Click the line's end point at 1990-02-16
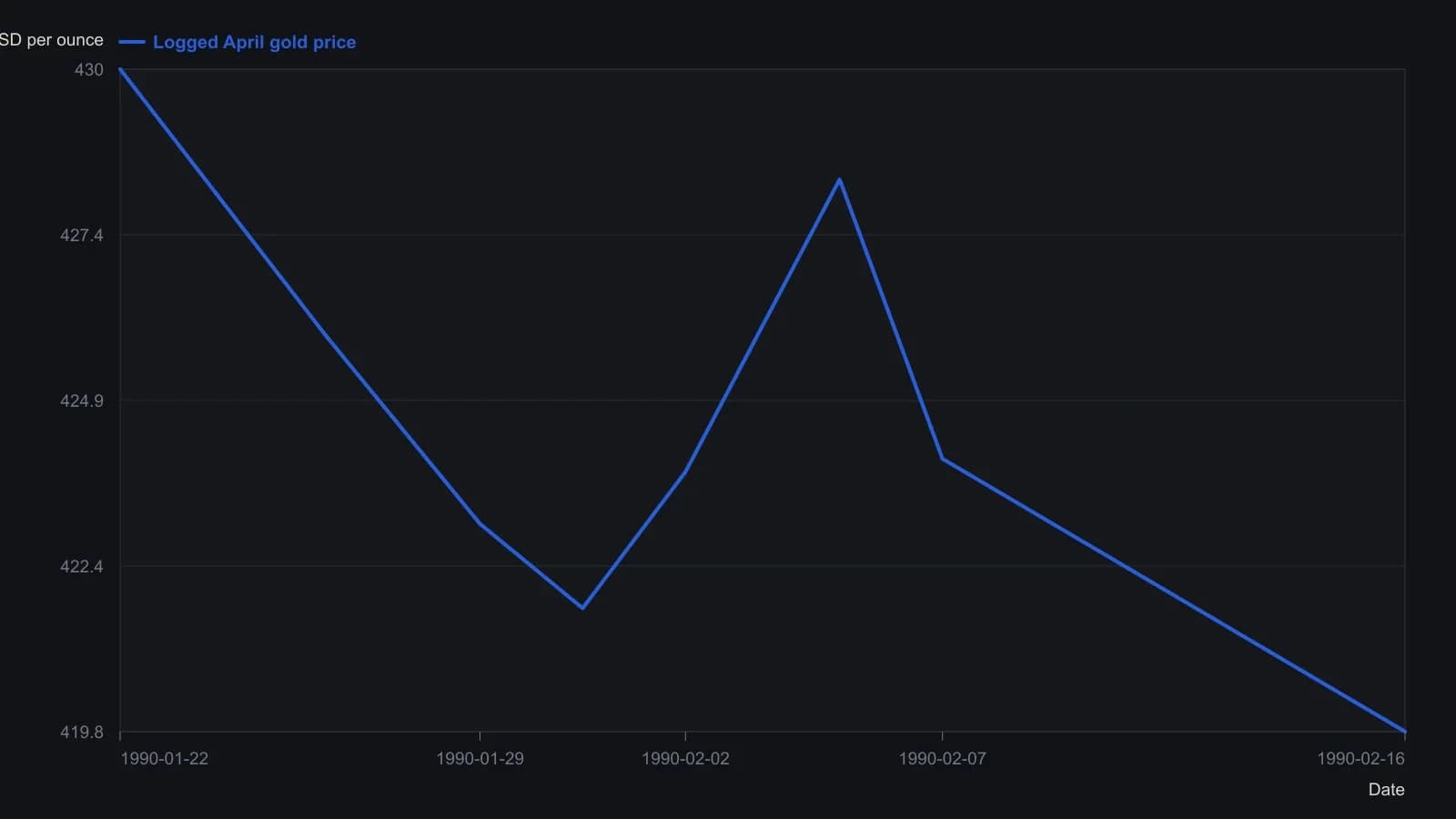The height and width of the screenshot is (819, 1456). [x=1405, y=731]
